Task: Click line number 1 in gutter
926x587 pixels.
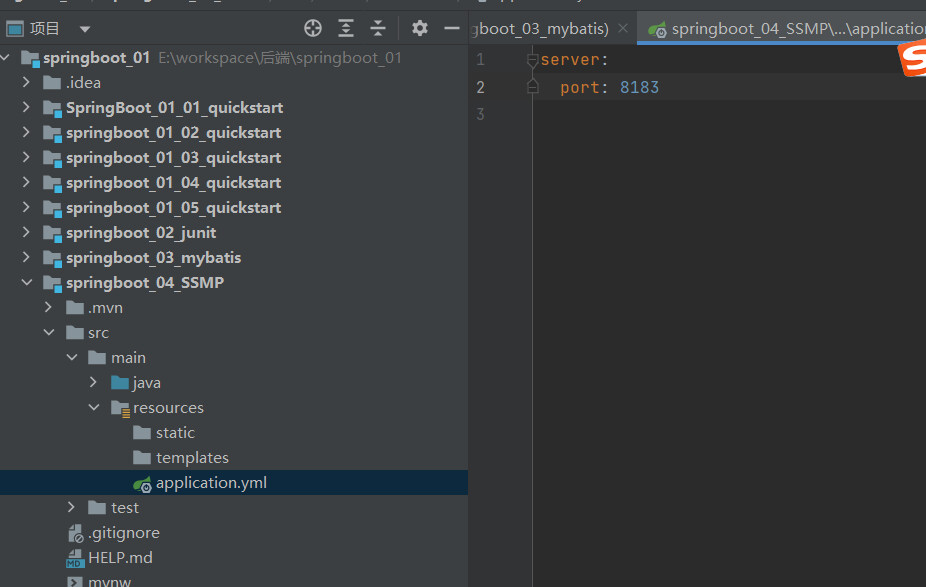Action: click(480, 59)
